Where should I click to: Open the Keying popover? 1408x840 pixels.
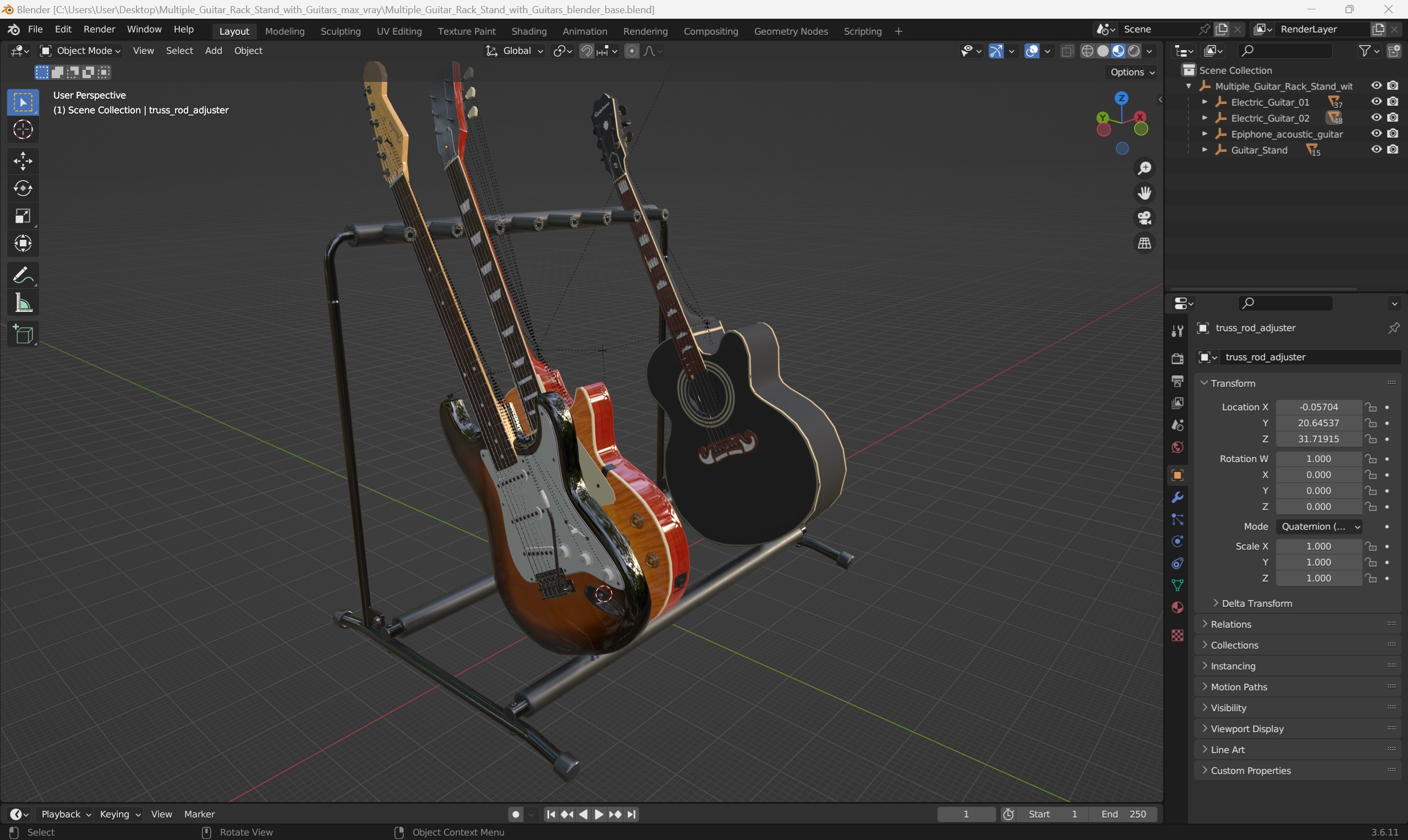(119, 814)
